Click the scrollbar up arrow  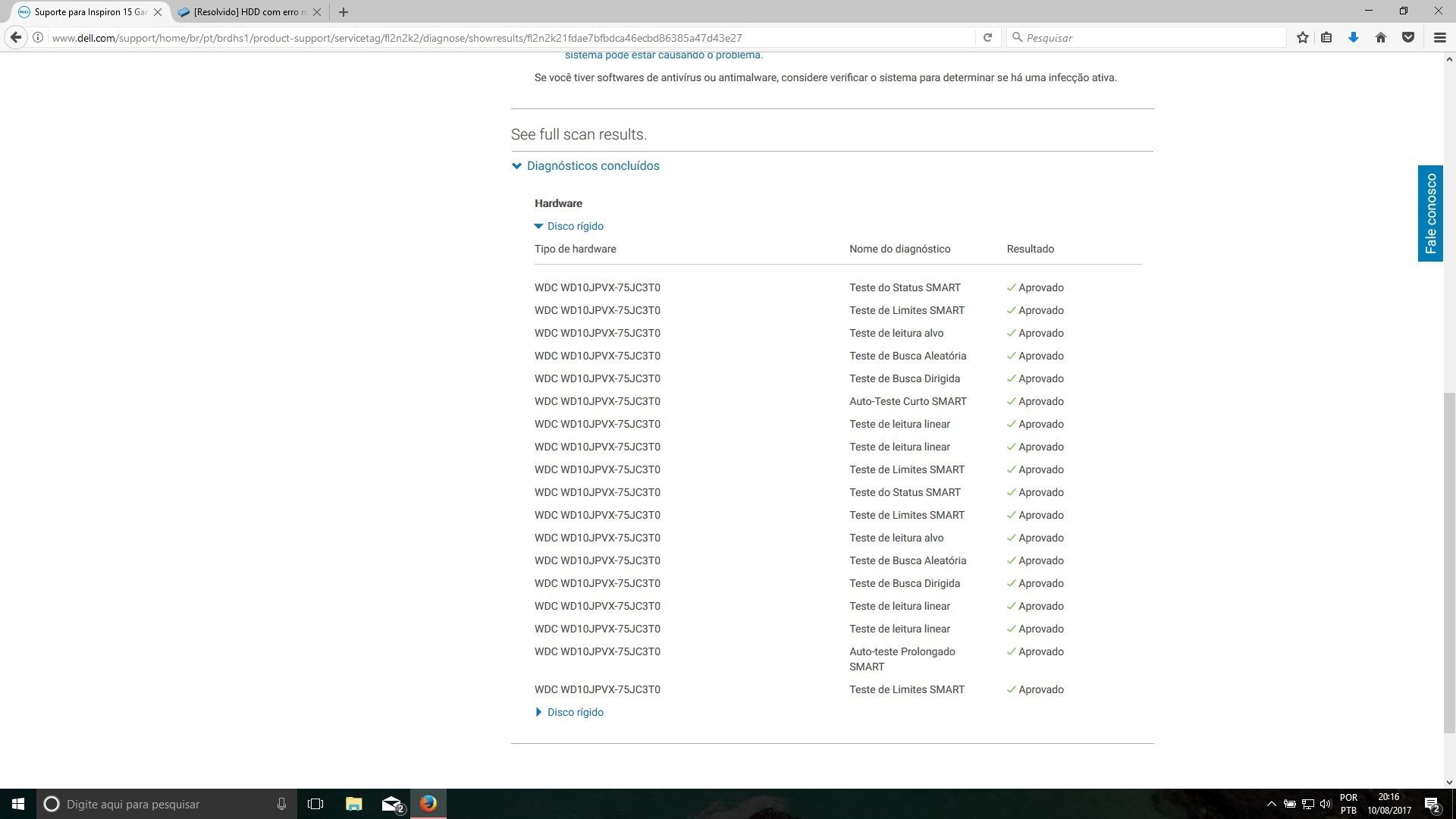(x=1449, y=59)
